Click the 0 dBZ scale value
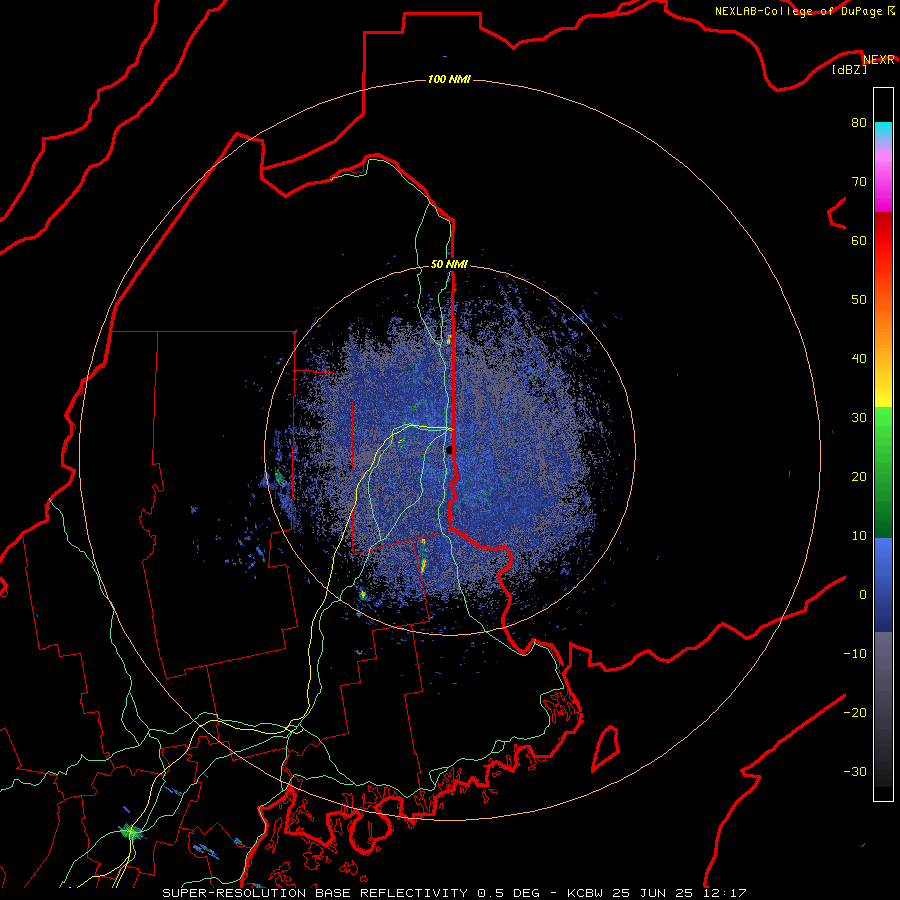 point(863,595)
